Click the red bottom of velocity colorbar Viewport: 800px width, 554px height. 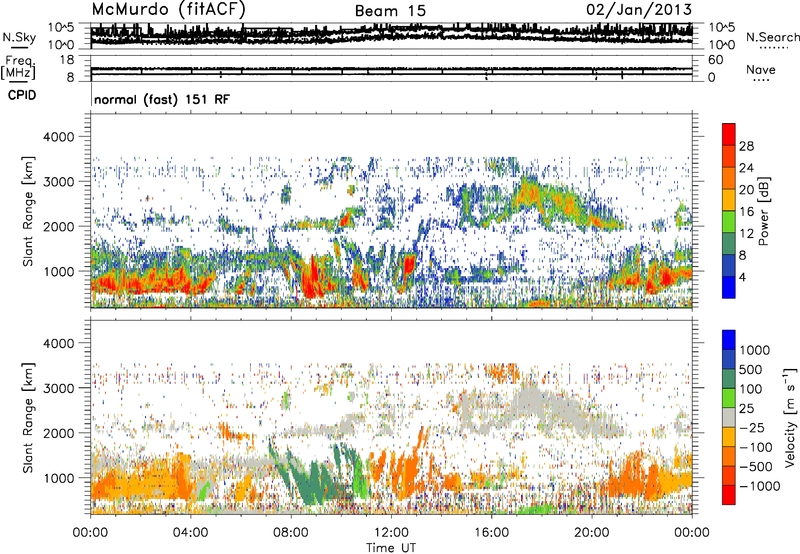tap(729, 495)
